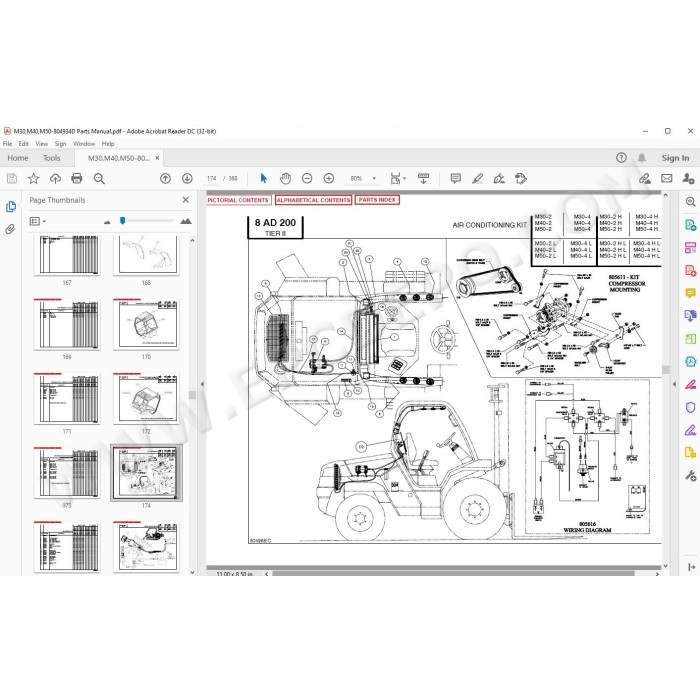
Task: Open More Tools wrench icon
Action: point(690,476)
